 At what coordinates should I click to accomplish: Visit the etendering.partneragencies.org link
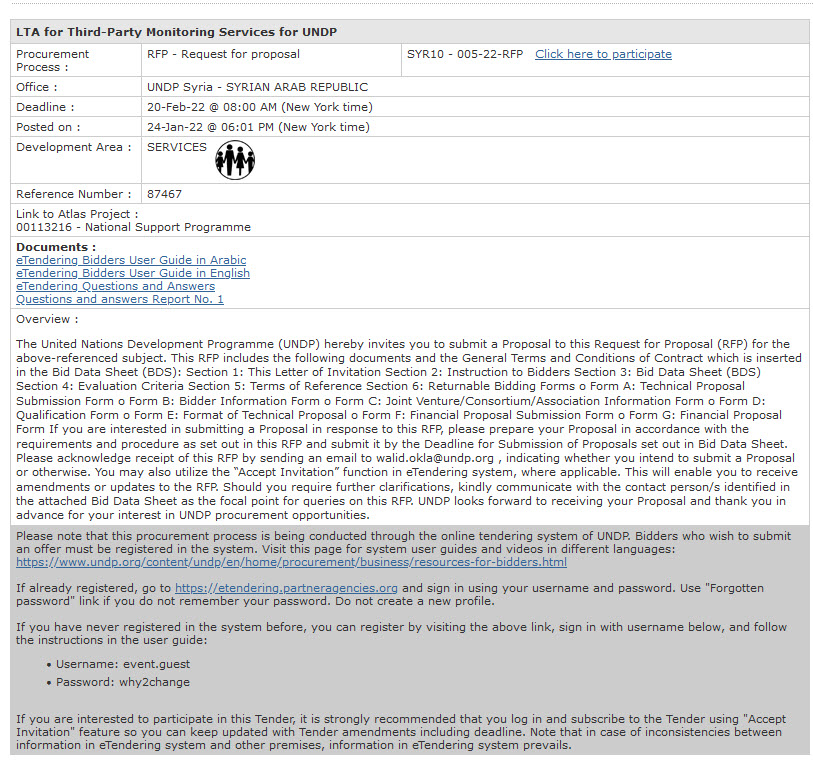286,588
